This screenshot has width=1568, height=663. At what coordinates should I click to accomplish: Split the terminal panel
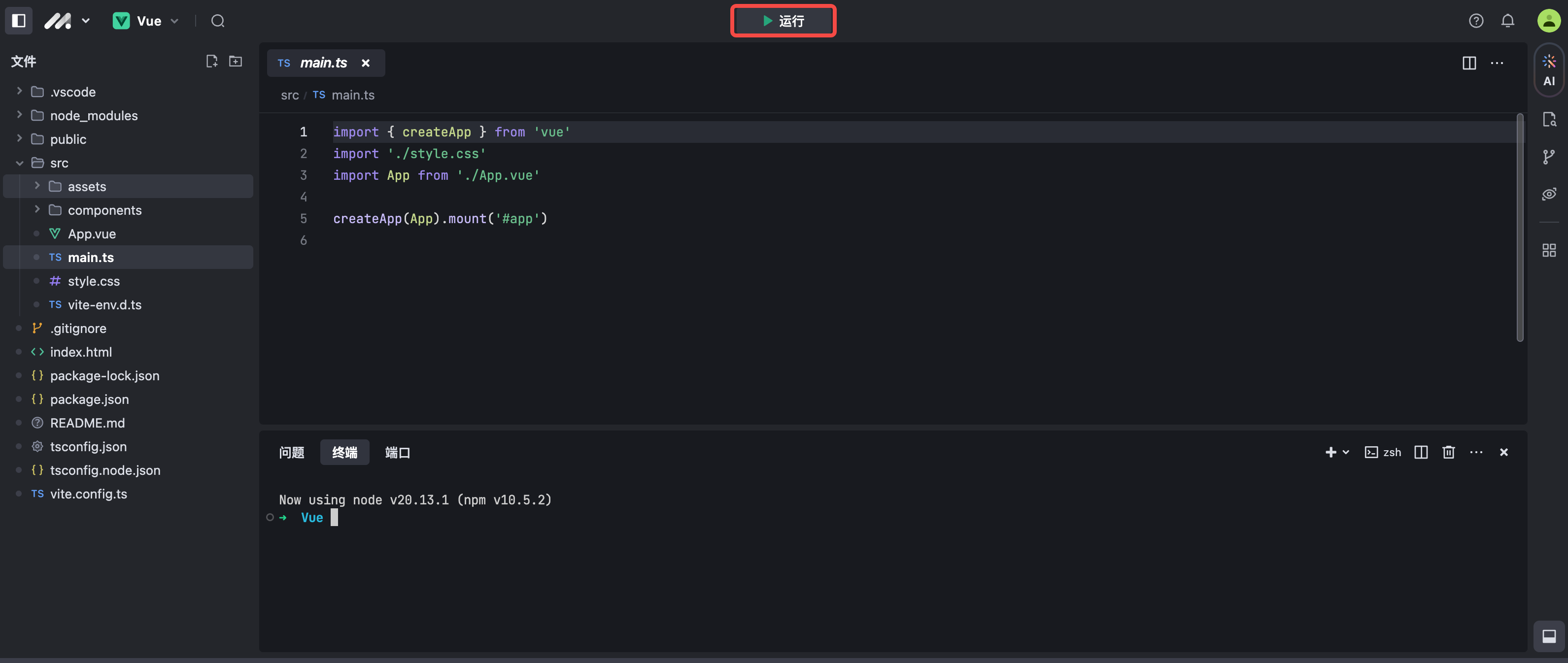[x=1421, y=452]
